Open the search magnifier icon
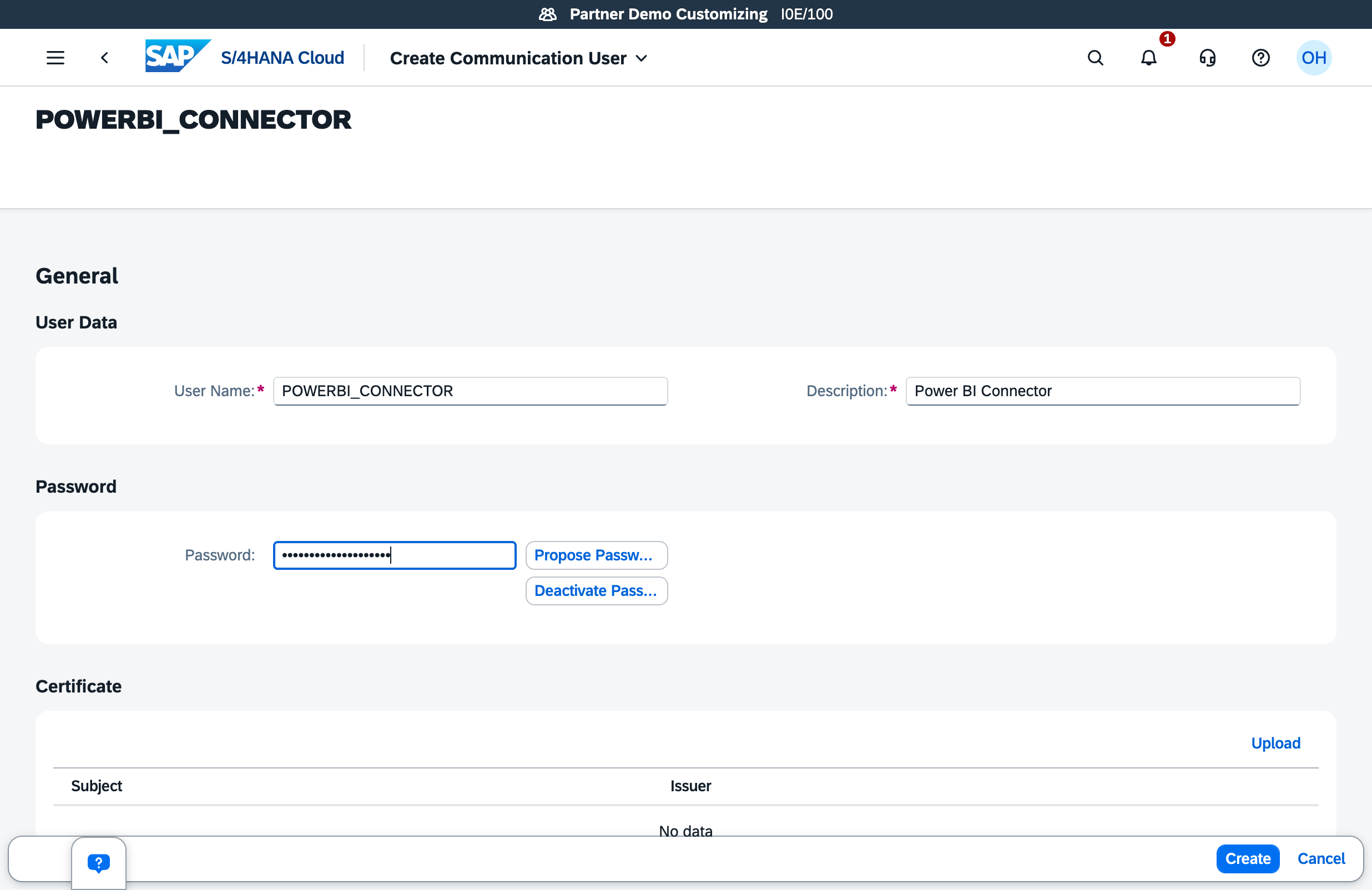 coord(1095,58)
